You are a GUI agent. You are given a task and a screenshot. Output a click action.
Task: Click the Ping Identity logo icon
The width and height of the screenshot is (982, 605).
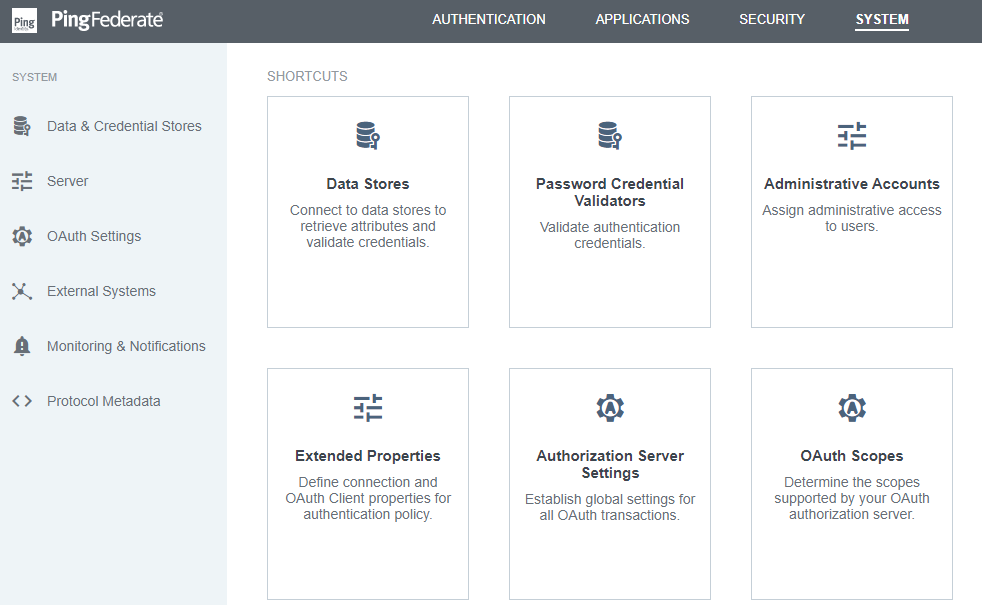coord(24,21)
